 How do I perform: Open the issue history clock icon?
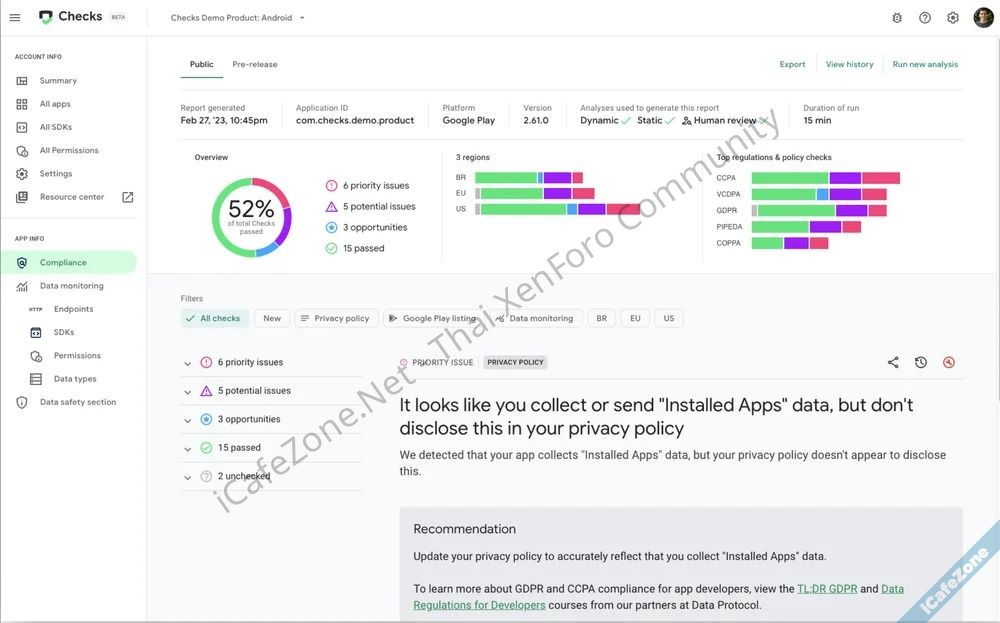[921, 362]
